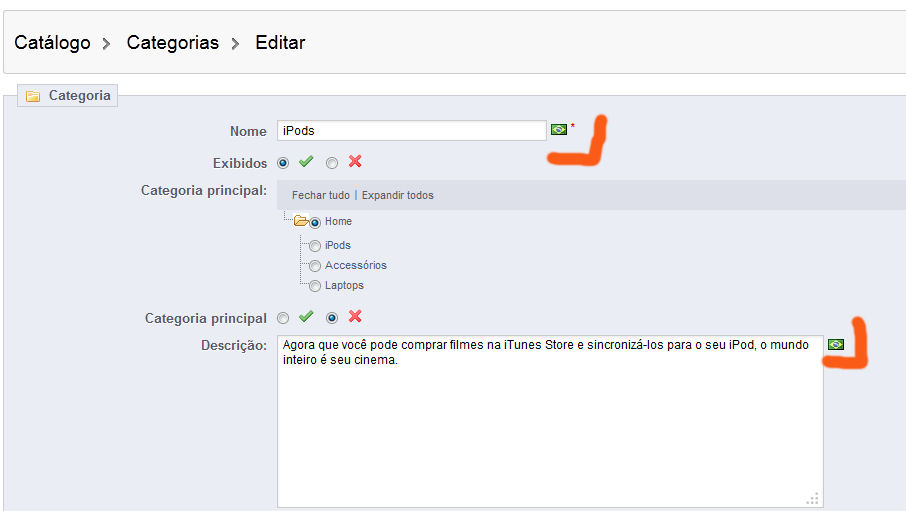906x511 pixels.
Task: Click the Laptops label in the tree
Action: [x=344, y=286]
